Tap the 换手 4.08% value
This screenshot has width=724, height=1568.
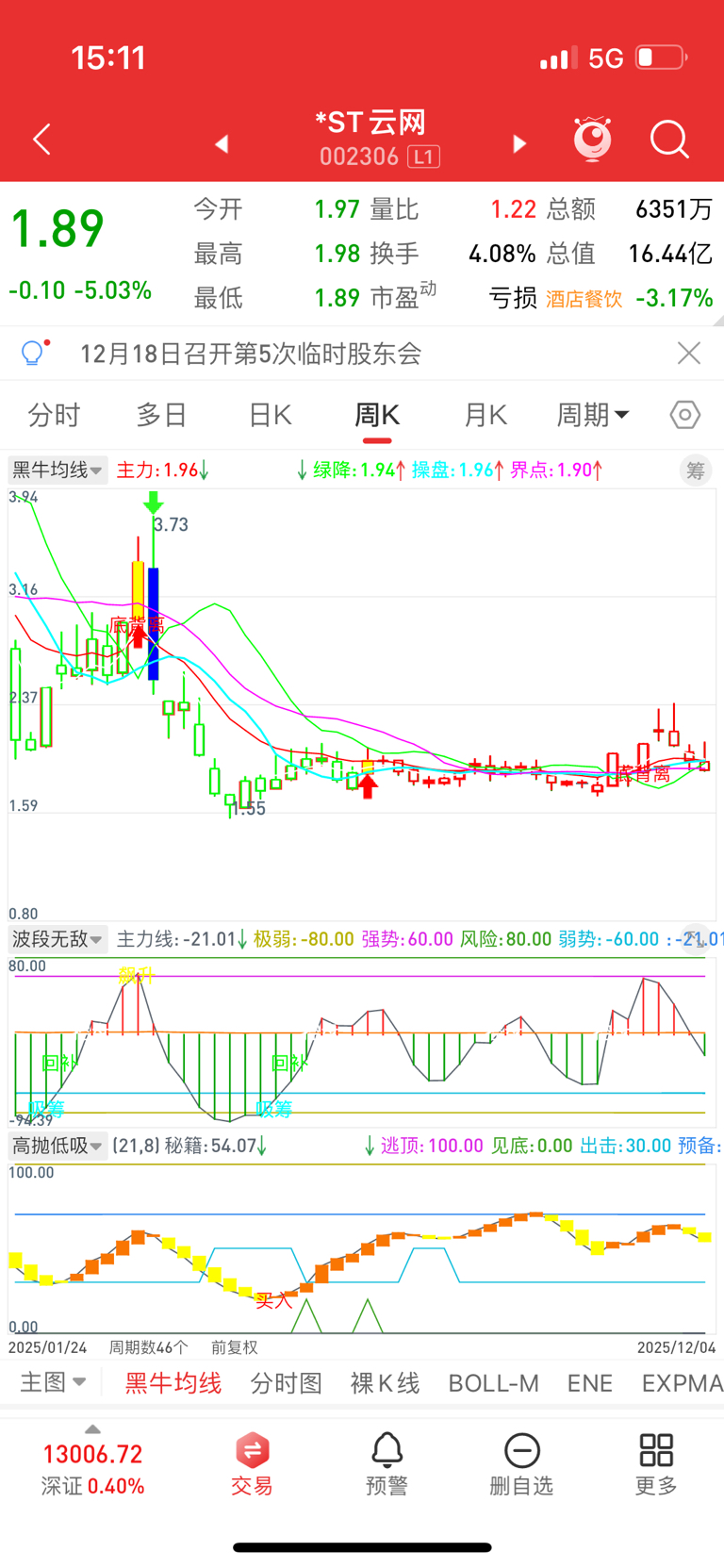coord(502,254)
